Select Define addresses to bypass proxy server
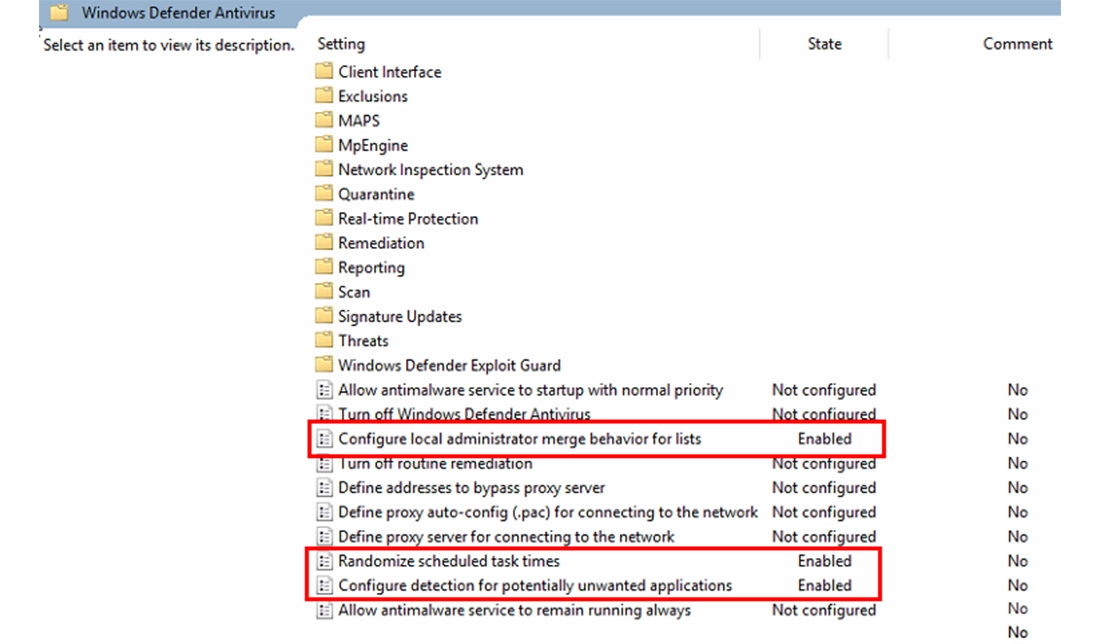The image size is (1100, 644). coord(460,488)
